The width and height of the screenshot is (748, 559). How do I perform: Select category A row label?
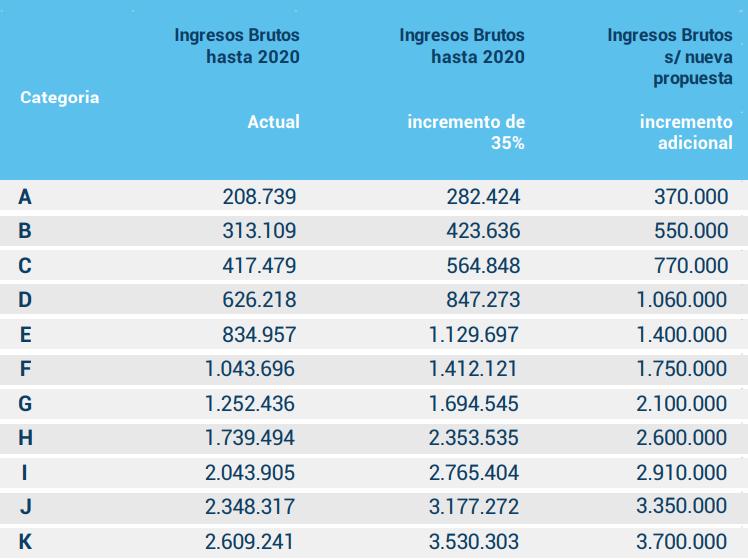[x=25, y=197]
